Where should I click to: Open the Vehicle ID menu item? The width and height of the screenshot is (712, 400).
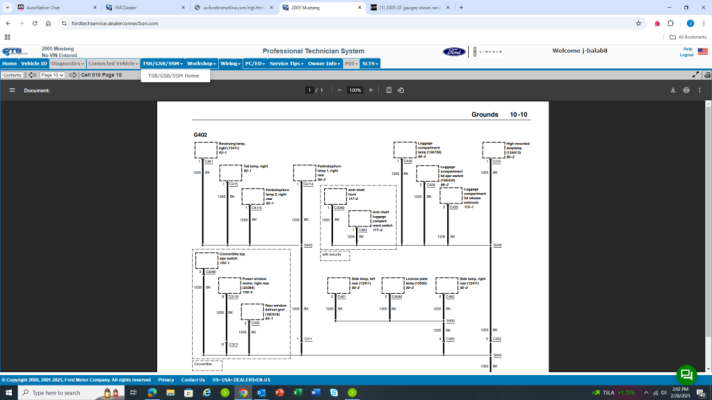point(34,64)
